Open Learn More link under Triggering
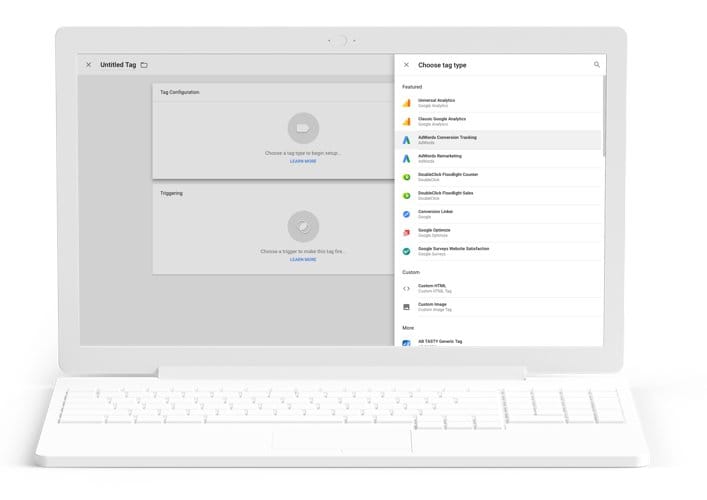The width and height of the screenshot is (707, 500). pos(303,259)
